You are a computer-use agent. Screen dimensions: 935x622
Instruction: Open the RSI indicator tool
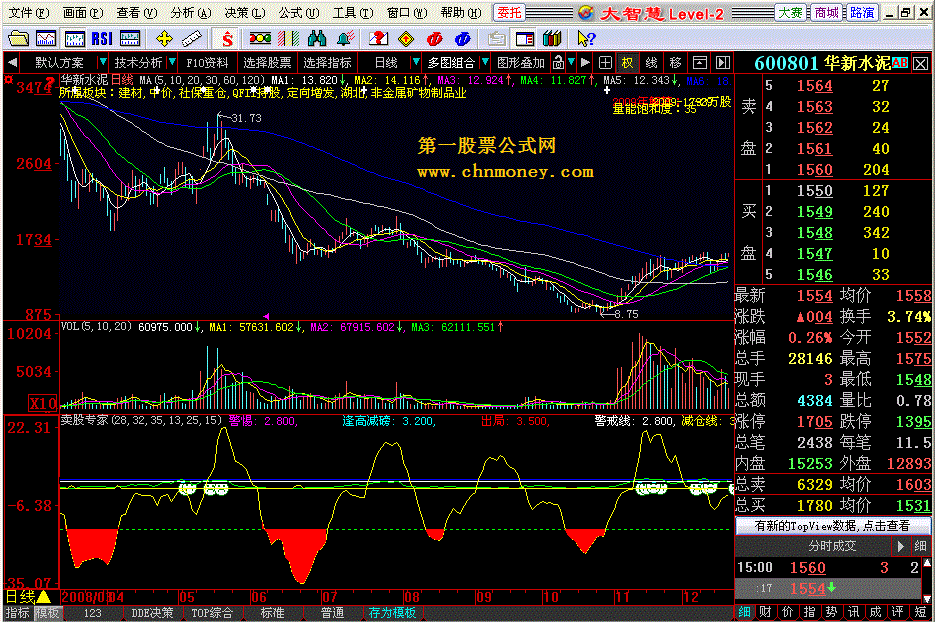click(102, 39)
